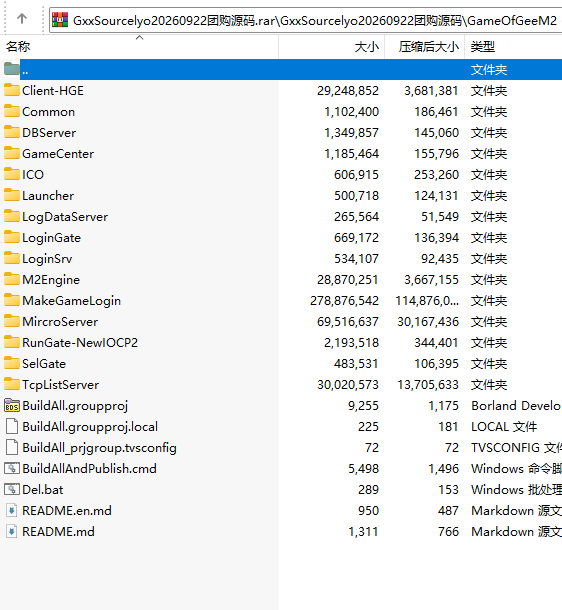
Task: Select the Launcher folder icon
Action: pyautogui.click(x=12, y=195)
